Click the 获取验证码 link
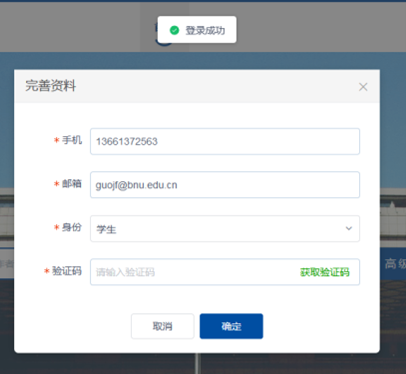This screenshot has width=406, height=374. click(325, 272)
